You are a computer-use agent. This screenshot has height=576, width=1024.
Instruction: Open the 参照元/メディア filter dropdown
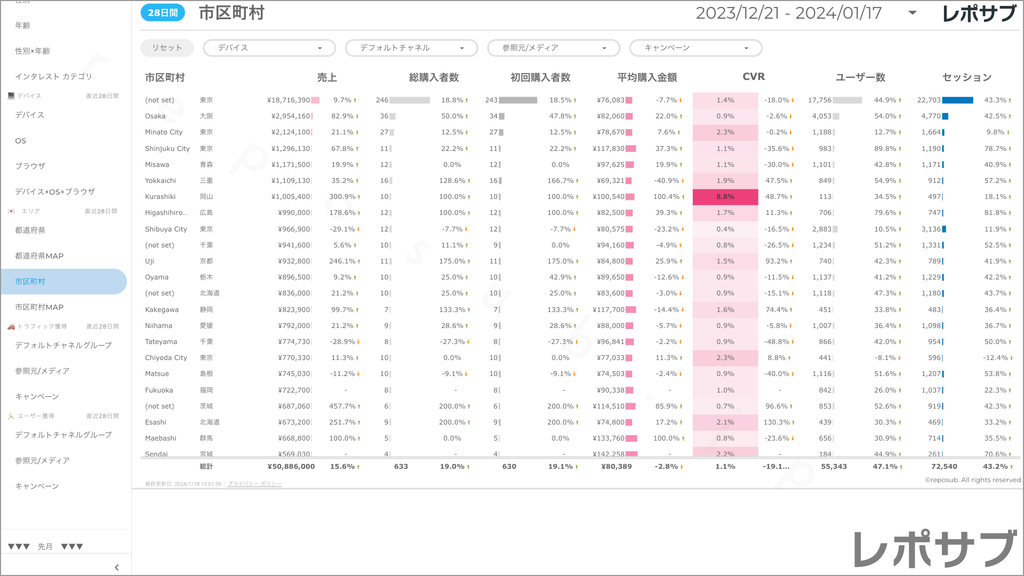(553, 48)
